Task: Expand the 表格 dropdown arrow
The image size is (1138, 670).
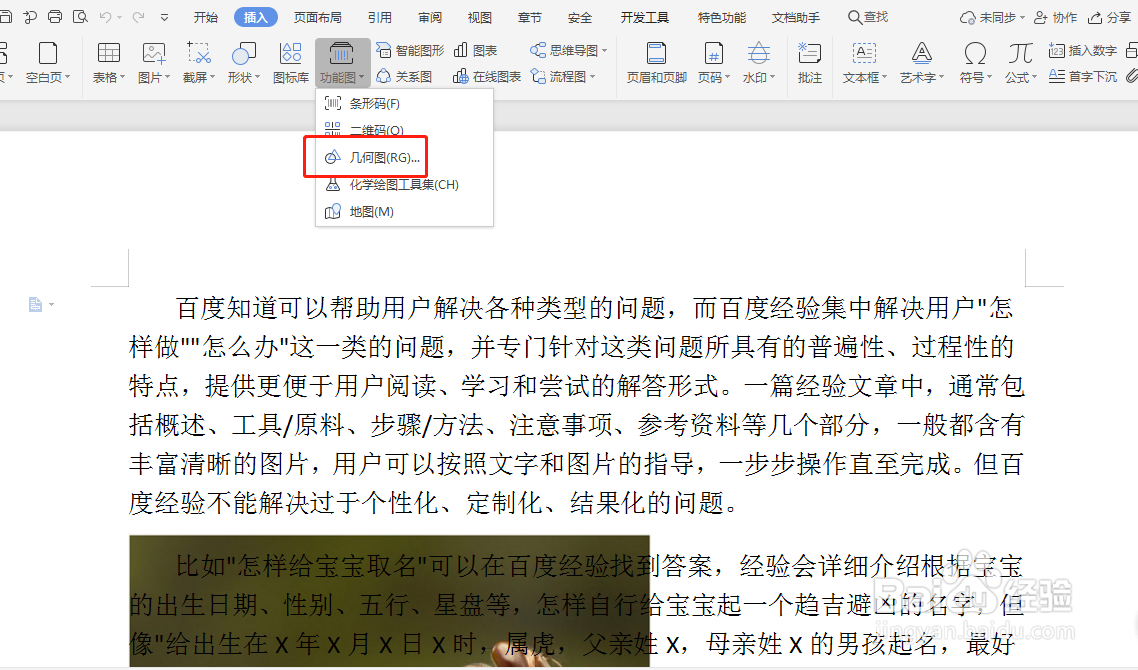Action: pyautogui.click(x=122, y=77)
